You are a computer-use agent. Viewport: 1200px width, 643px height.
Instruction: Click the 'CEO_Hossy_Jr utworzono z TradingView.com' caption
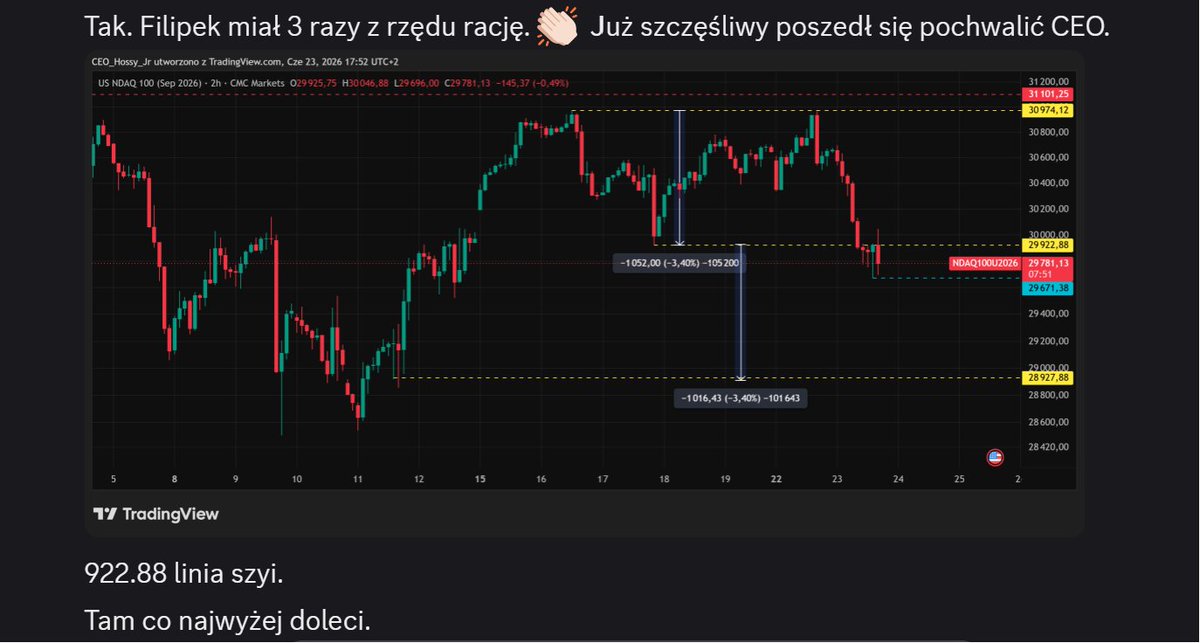pyautogui.click(x=185, y=63)
